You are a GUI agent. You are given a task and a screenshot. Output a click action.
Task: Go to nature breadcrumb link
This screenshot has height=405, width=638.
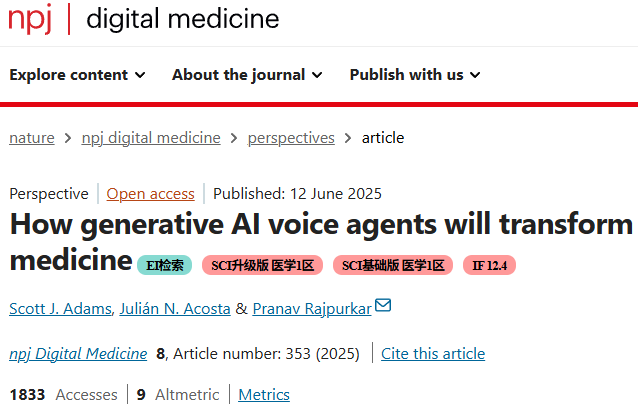(32, 138)
